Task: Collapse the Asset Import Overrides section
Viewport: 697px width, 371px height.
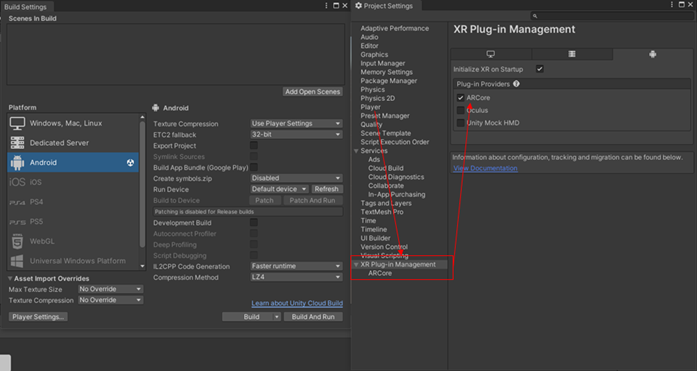Action: [10, 279]
